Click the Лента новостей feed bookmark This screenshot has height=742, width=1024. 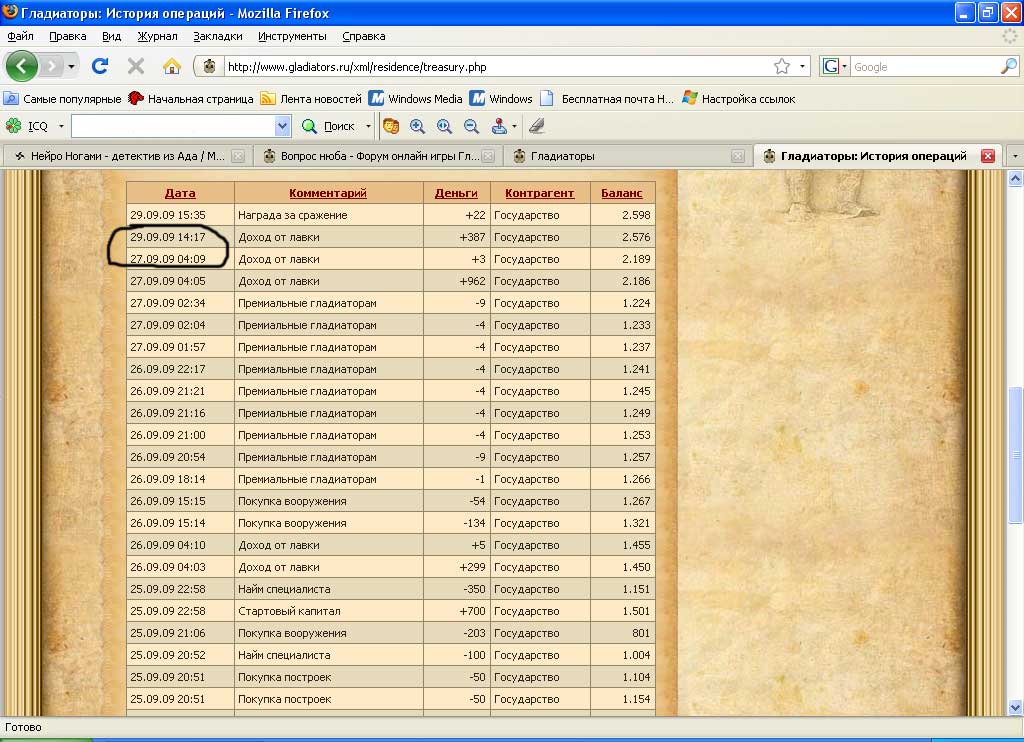pyautogui.click(x=311, y=99)
